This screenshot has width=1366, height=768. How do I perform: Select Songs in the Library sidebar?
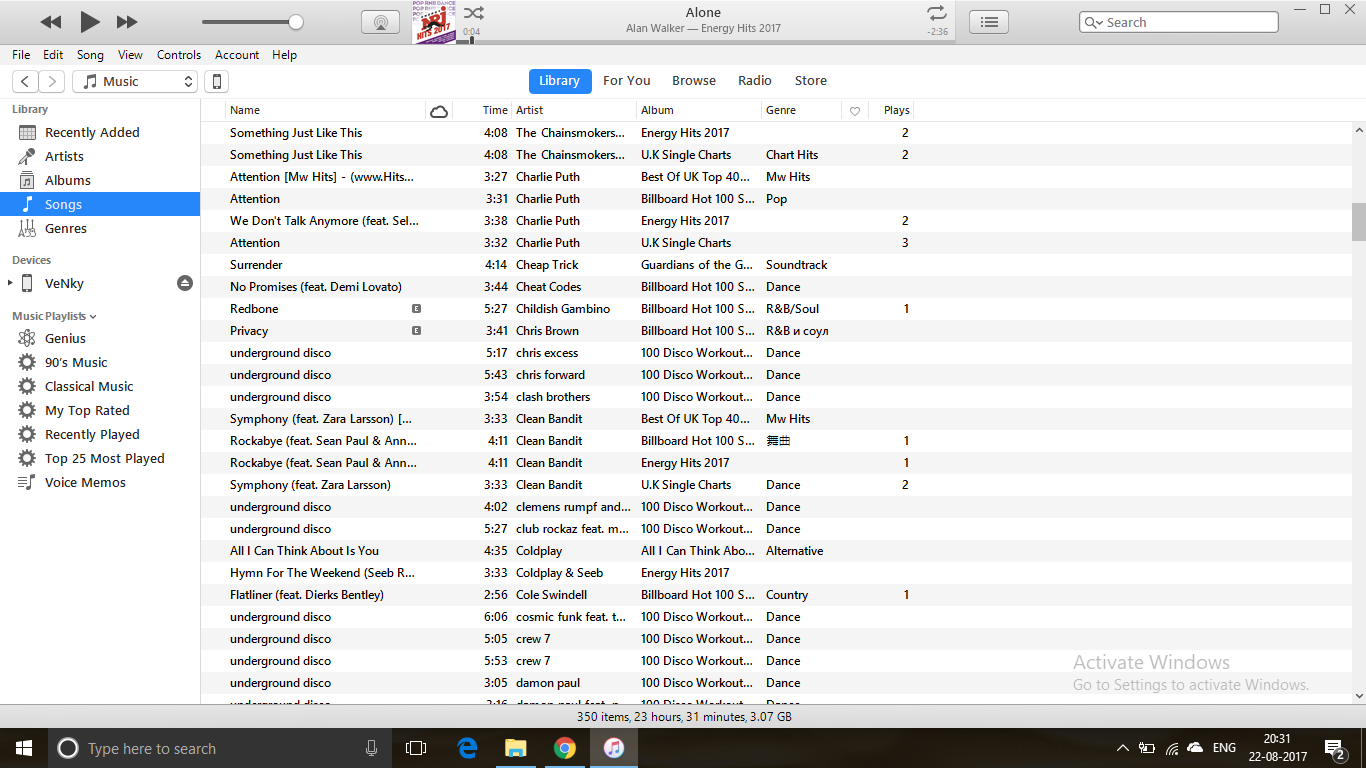click(x=100, y=204)
